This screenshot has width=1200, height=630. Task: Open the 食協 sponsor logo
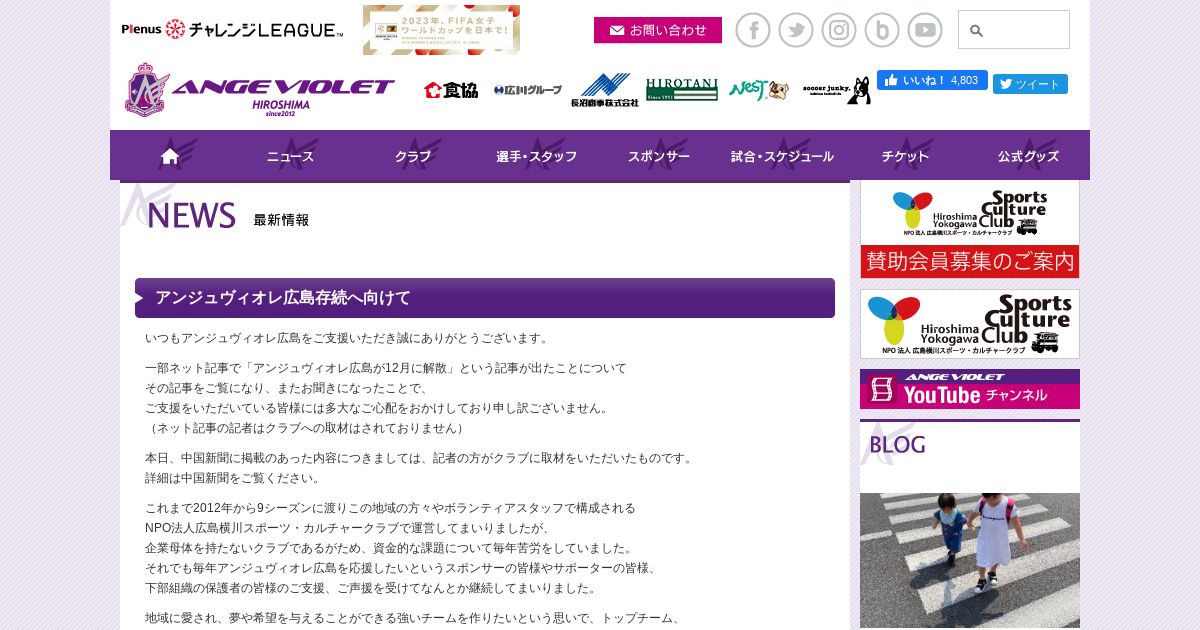[x=451, y=90]
